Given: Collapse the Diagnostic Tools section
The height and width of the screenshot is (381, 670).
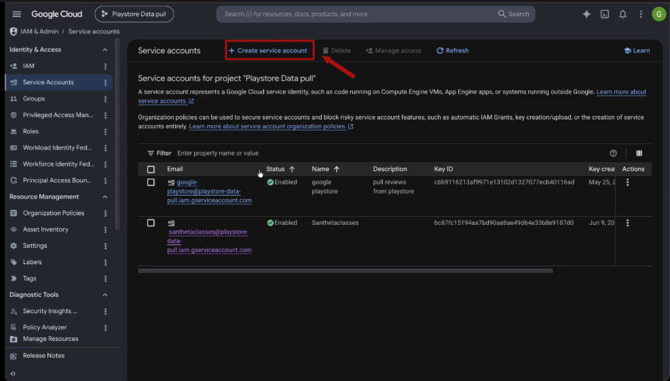Looking at the screenshot, I should [105, 295].
